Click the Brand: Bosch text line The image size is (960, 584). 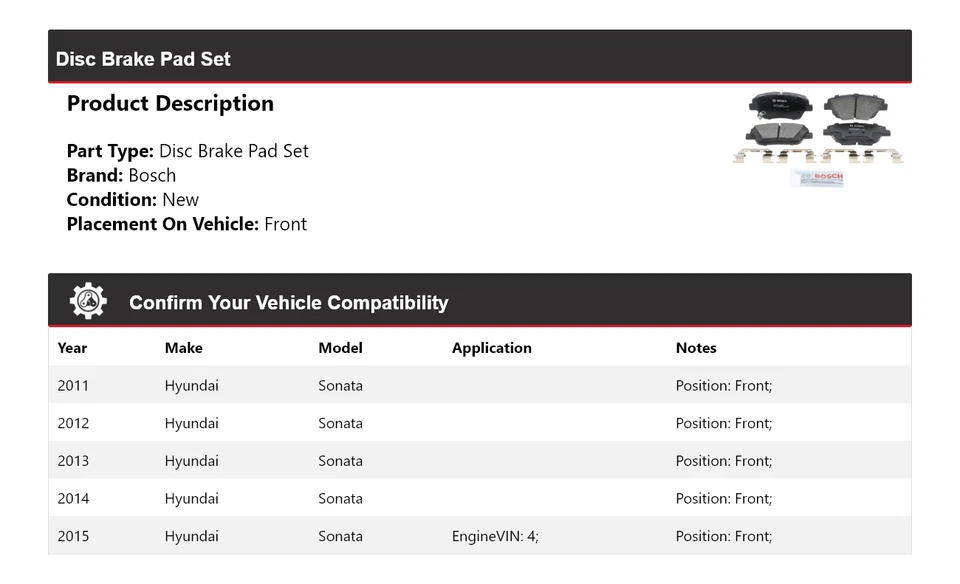tap(121, 175)
